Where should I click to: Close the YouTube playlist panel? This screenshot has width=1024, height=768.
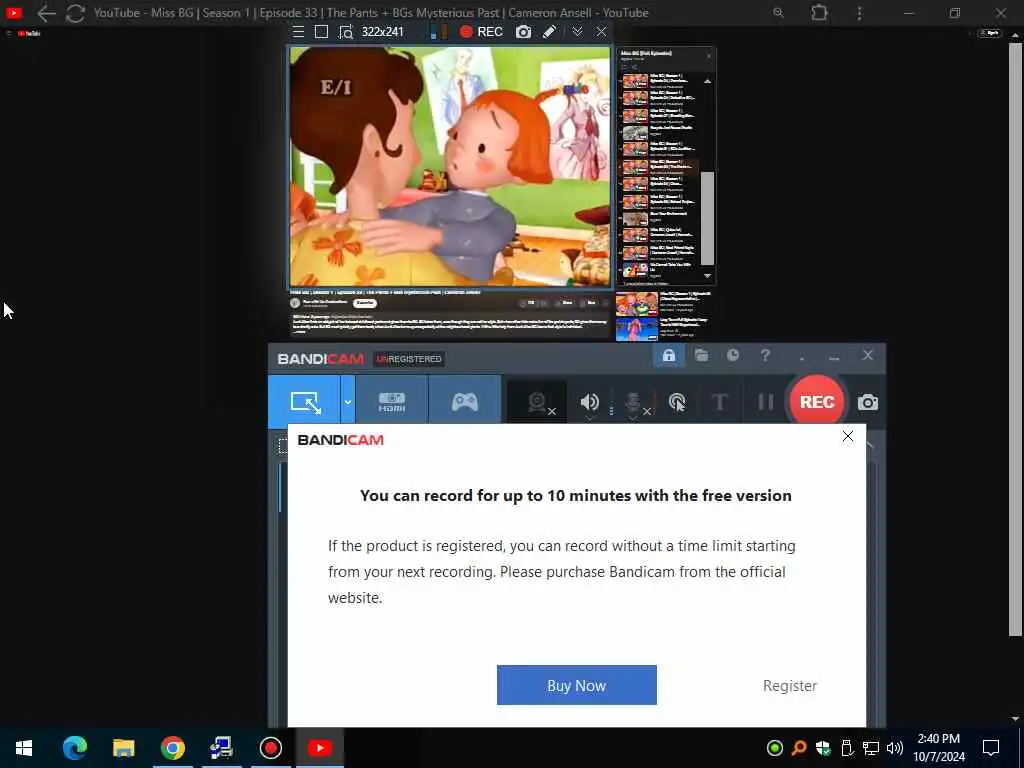pos(709,56)
